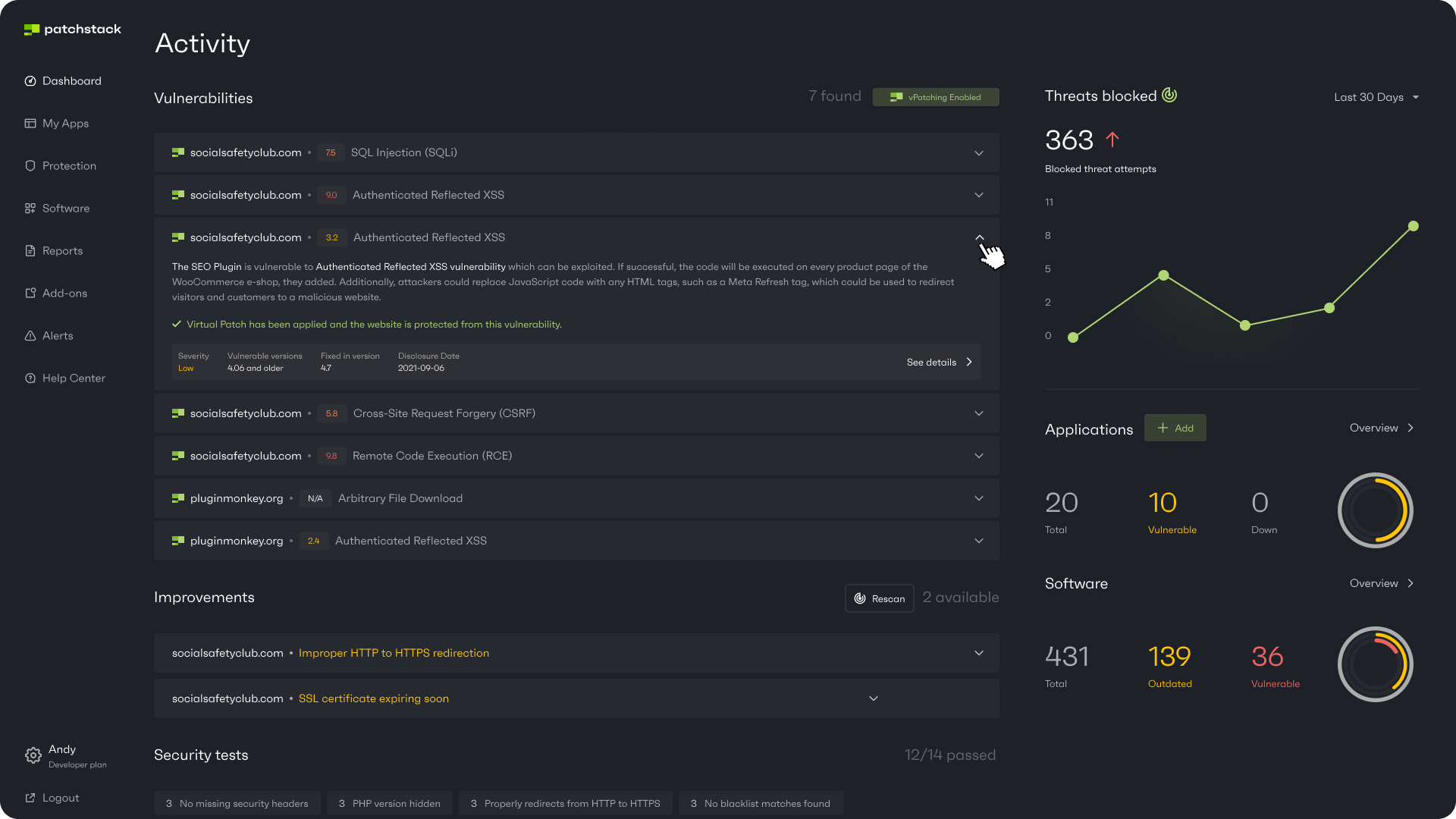Viewport: 1456px width, 819px height.
Task: Log out via Logout link
Action: (x=52, y=798)
